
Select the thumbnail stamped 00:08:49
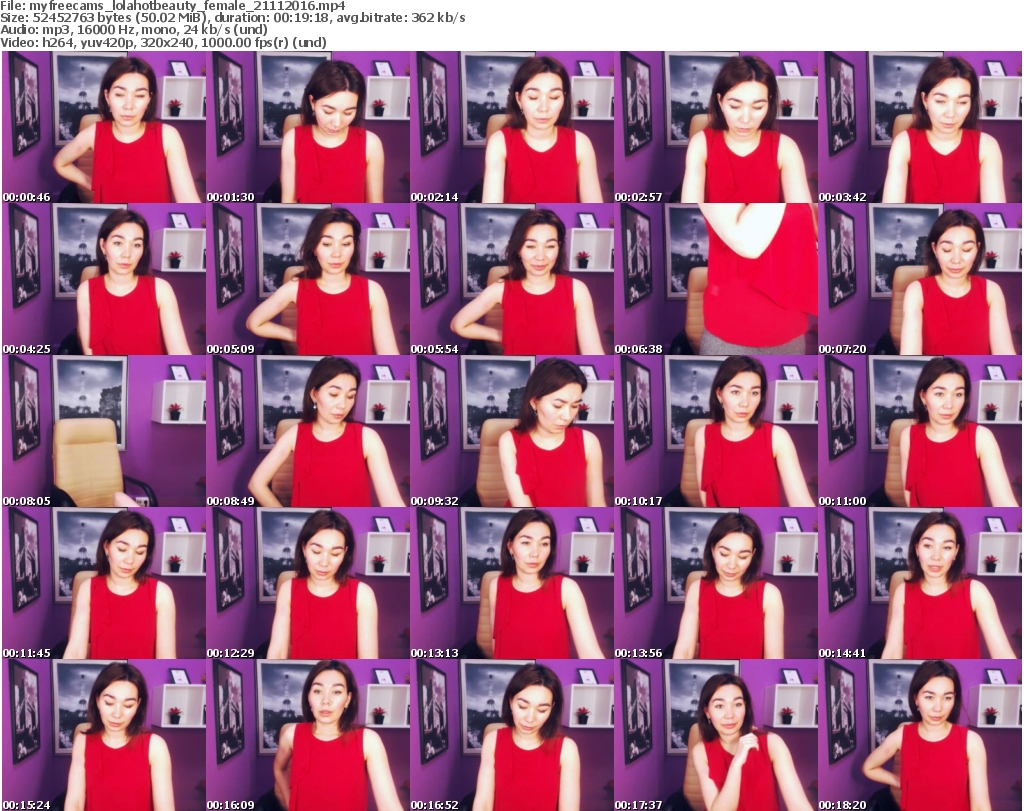point(308,432)
